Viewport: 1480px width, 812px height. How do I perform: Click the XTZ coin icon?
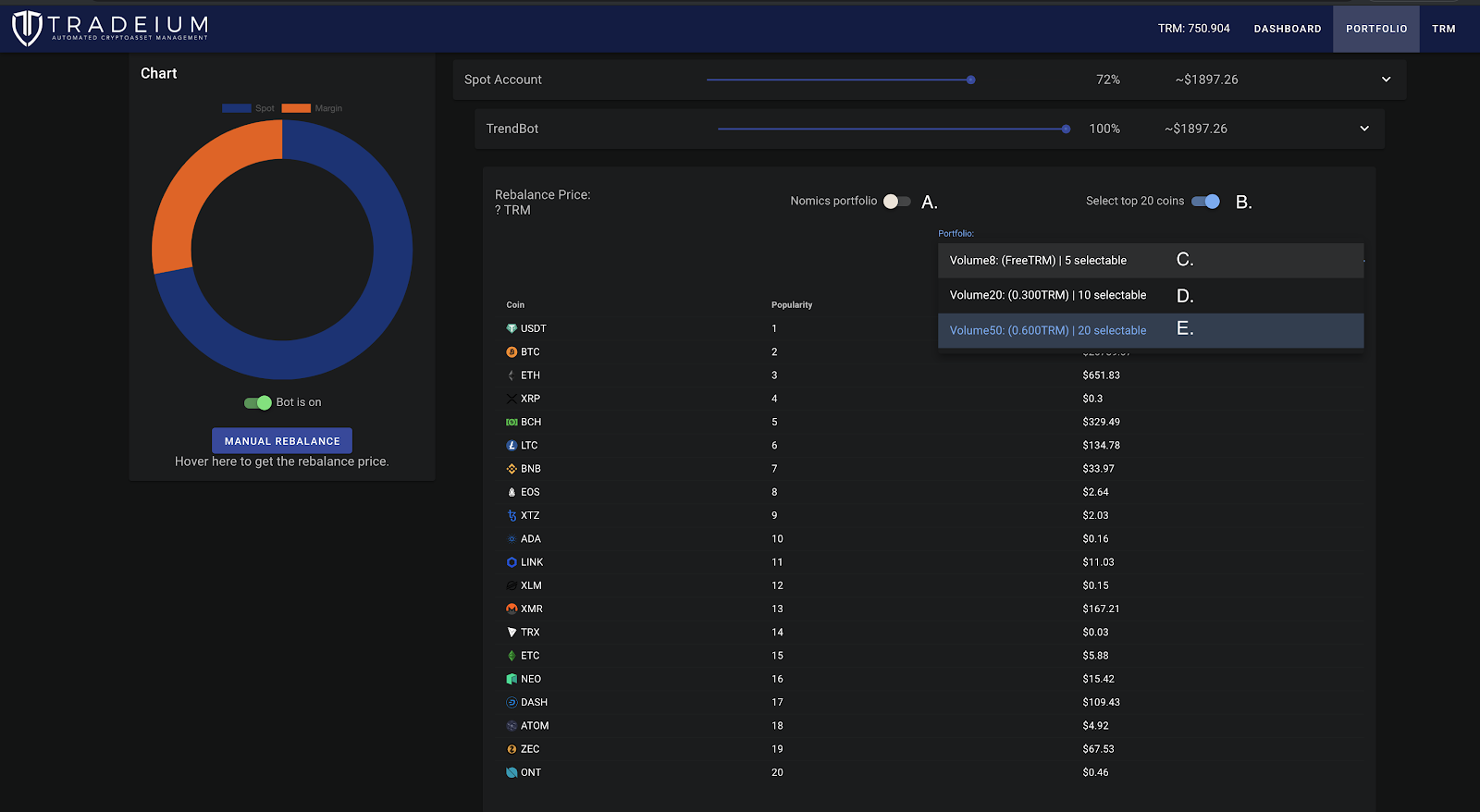512,515
